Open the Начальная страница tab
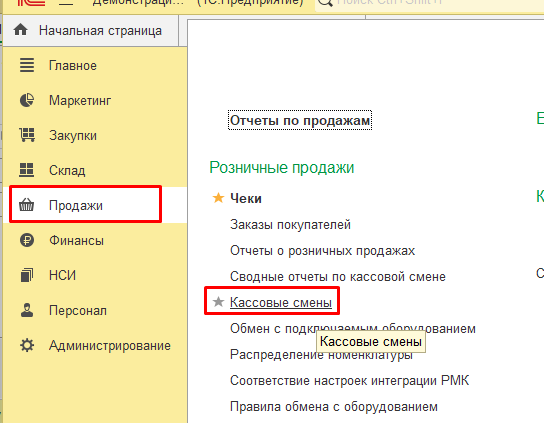This screenshot has width=544, height=423. [x=91, y=31]
